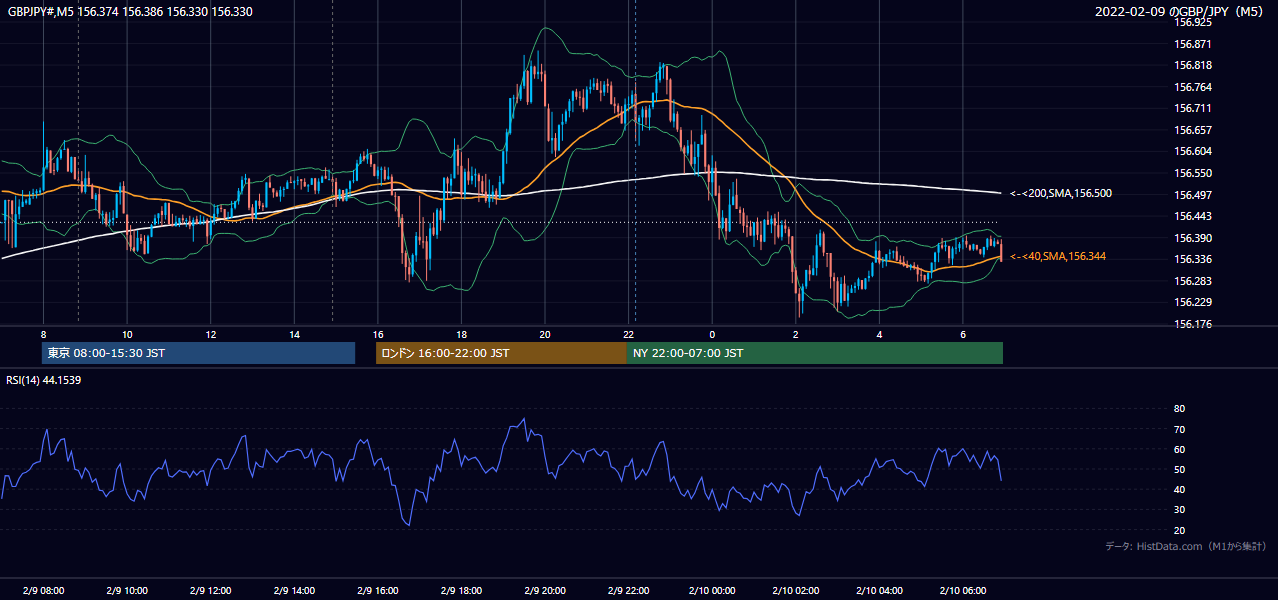Click the RSI scale value 20
This screenshot has width=1278, height=600.
[x=1179, y=530]
